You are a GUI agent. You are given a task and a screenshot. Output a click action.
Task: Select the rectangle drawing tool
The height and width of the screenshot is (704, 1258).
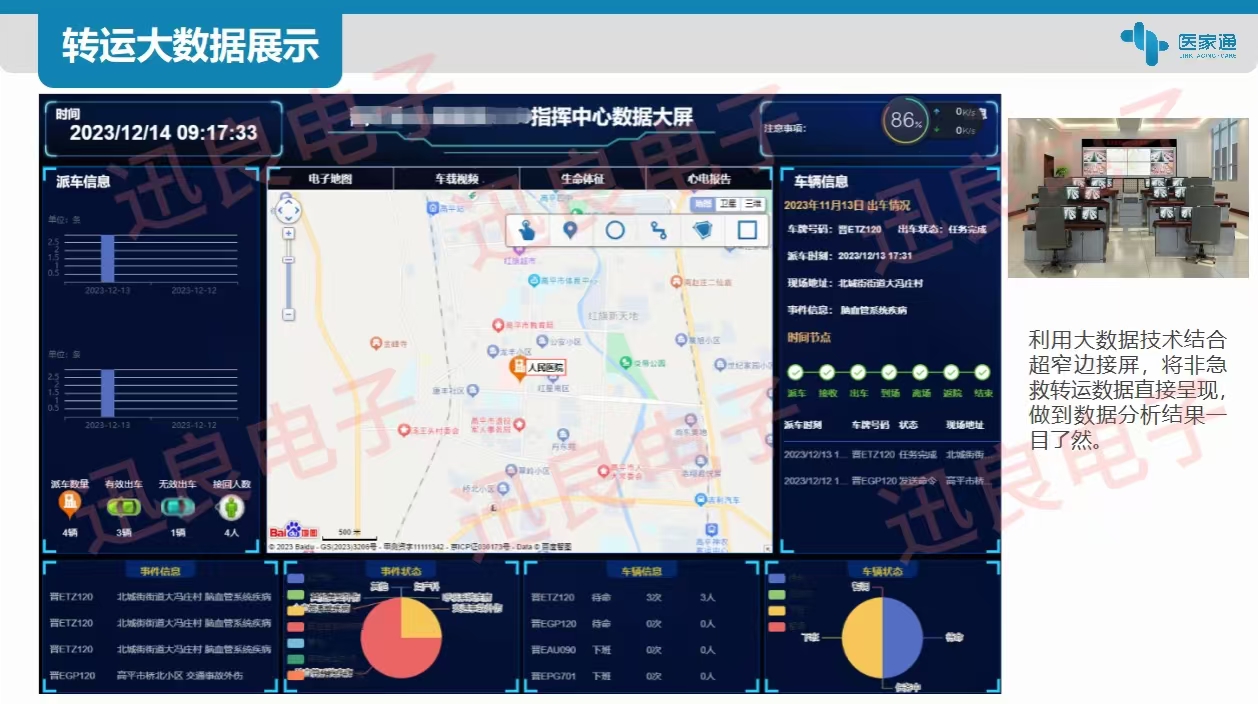pos(747,230)
